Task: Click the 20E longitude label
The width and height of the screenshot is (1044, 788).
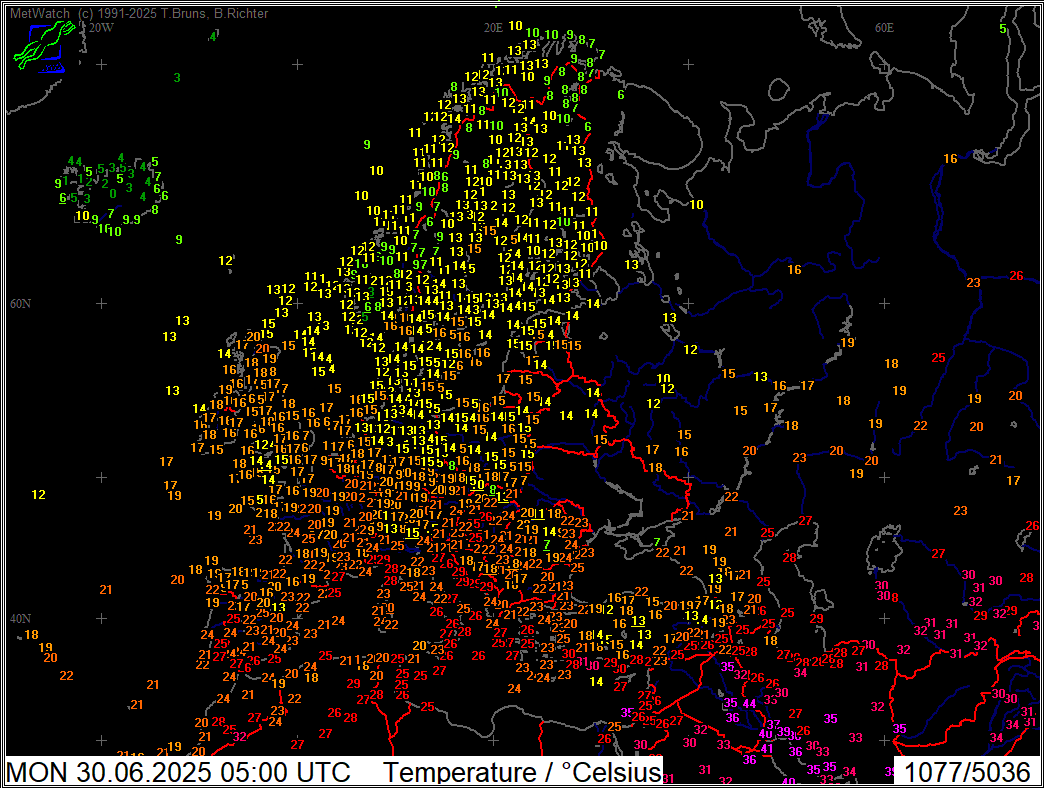Action: (x=493, y=28)
